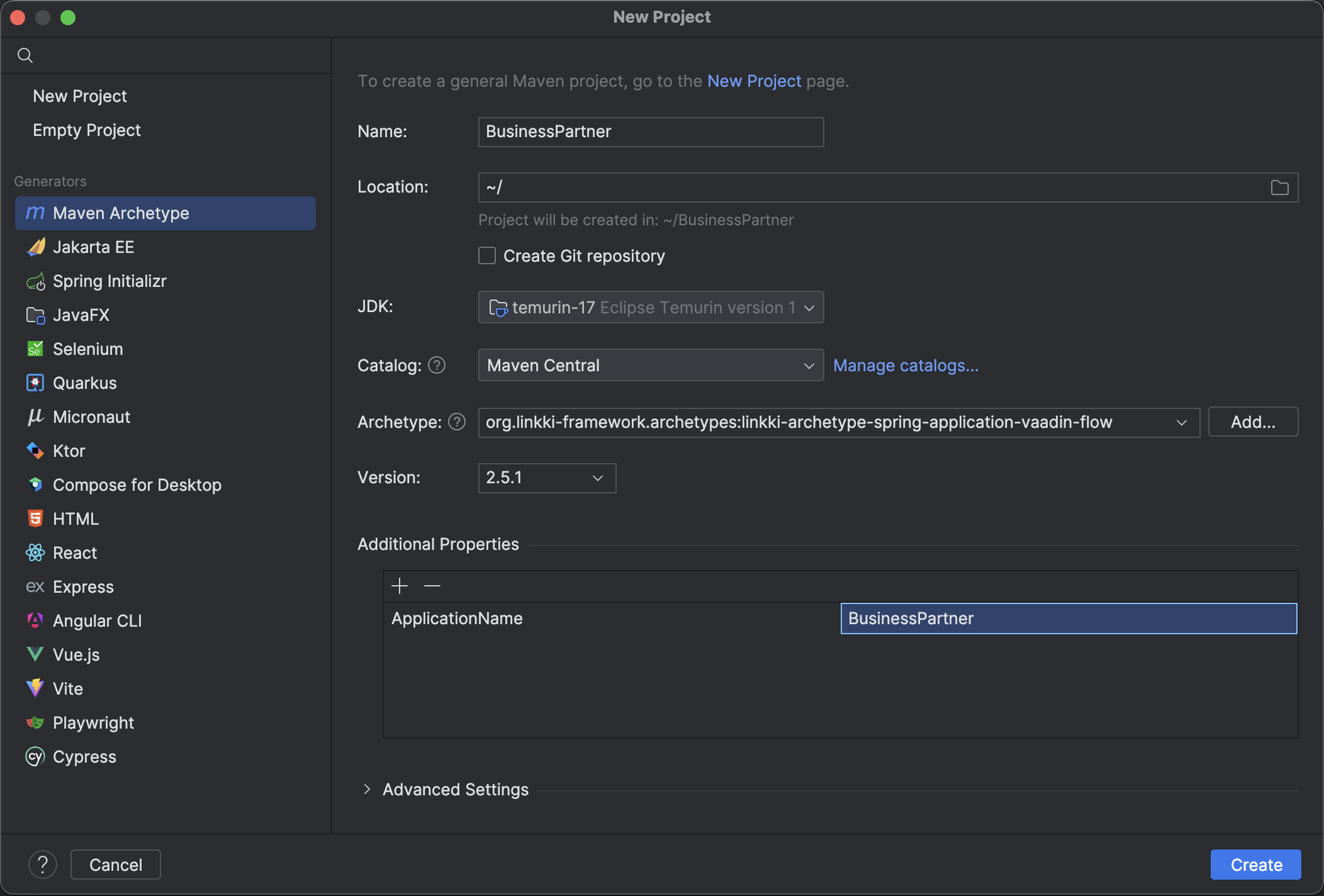Viewport: 1324px width, 896px height.
Task: Click the search magnifier icon
Action: coord(25,55)
